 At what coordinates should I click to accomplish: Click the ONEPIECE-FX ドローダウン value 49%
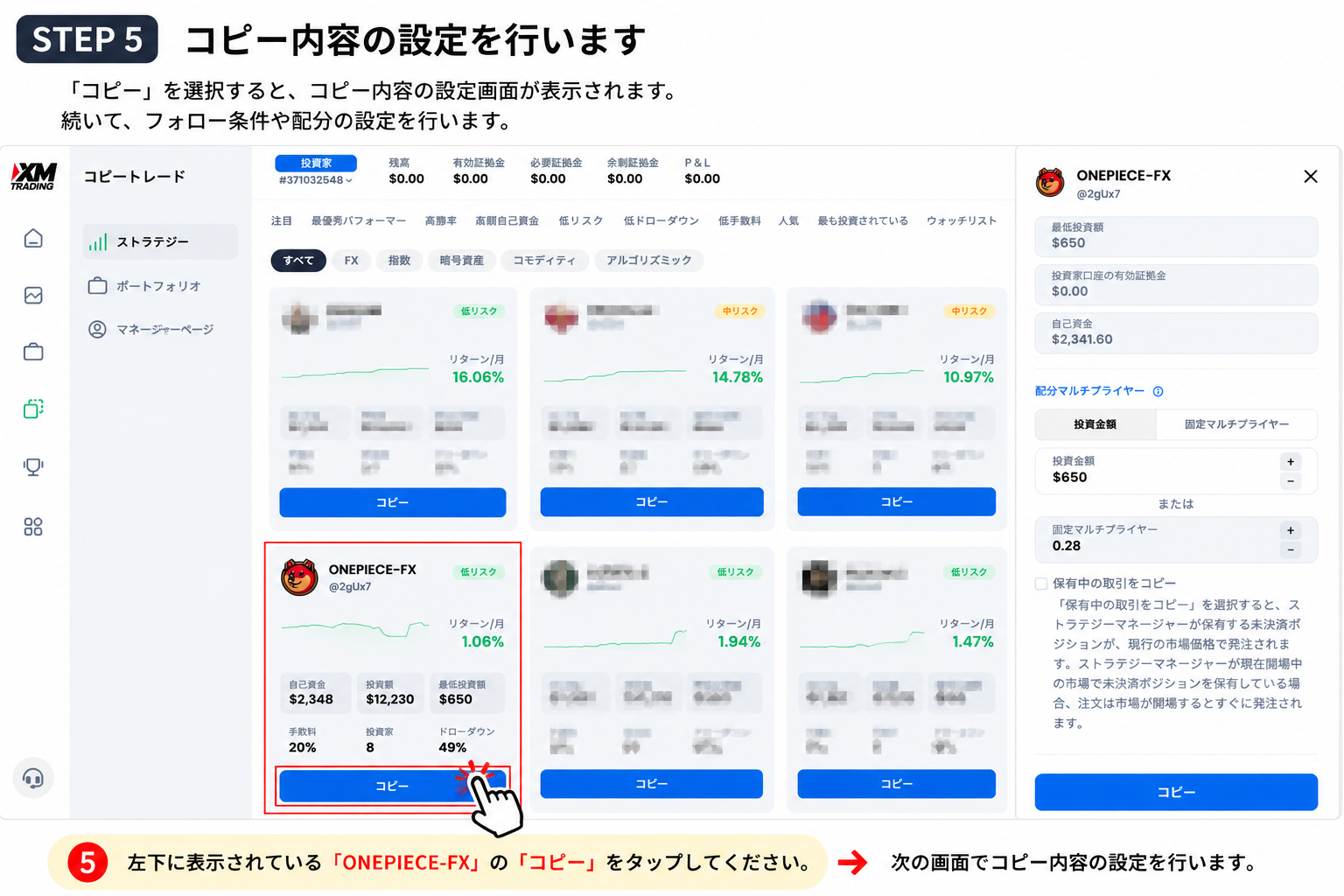pyautogui.click(x=452, y=747)
